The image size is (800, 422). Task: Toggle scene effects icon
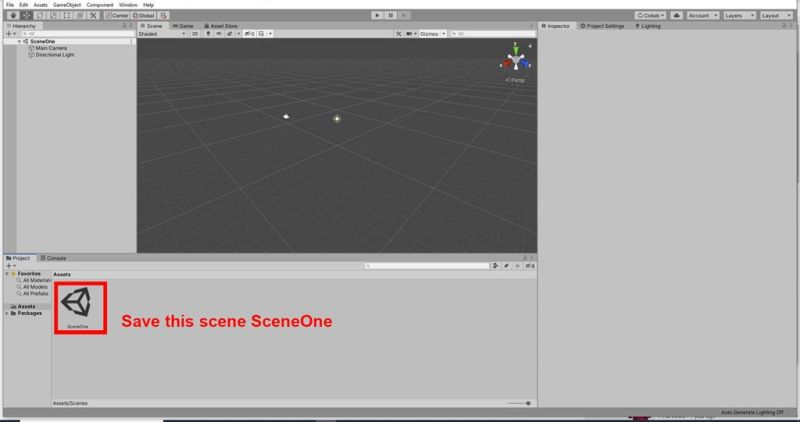coord(230,34)
